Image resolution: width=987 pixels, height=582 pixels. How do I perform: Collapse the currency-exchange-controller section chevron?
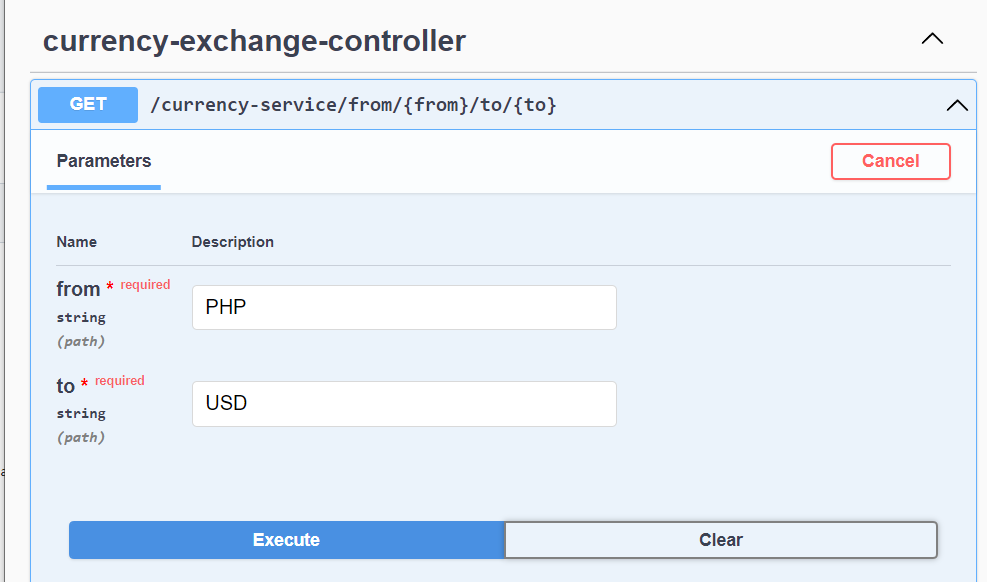932,38
